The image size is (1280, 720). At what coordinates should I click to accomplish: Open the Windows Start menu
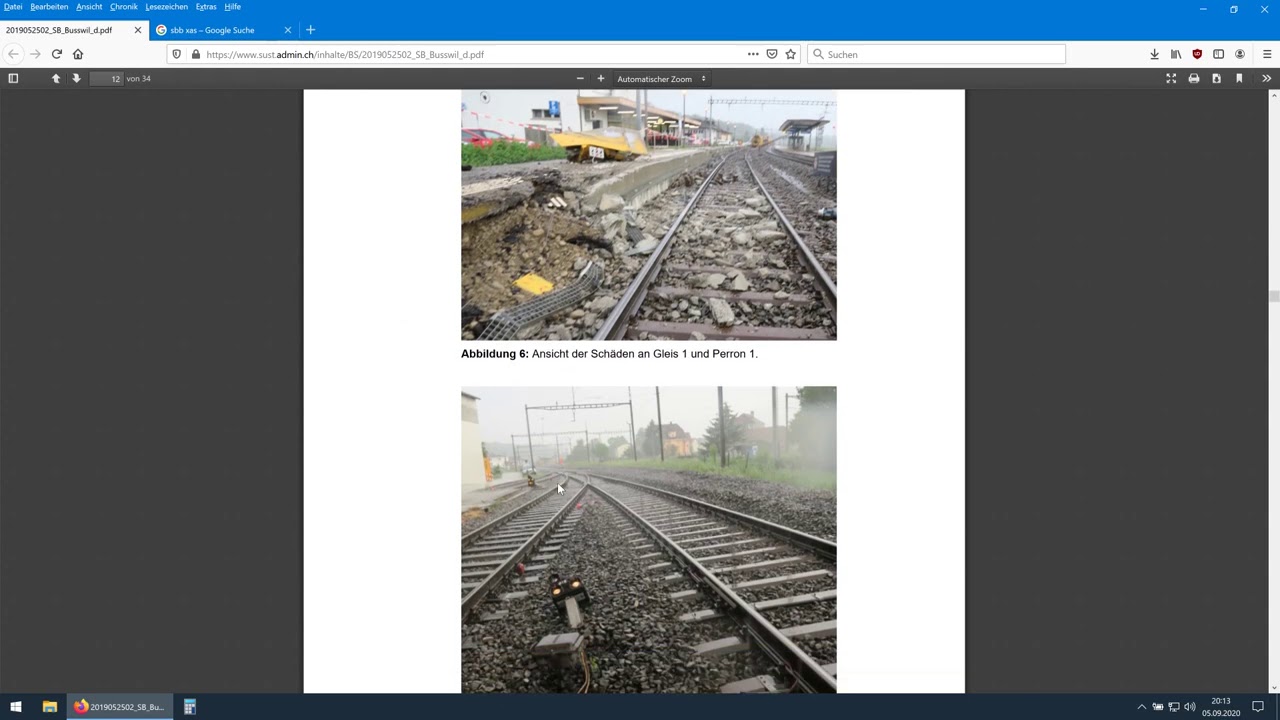tap(15, 707)
